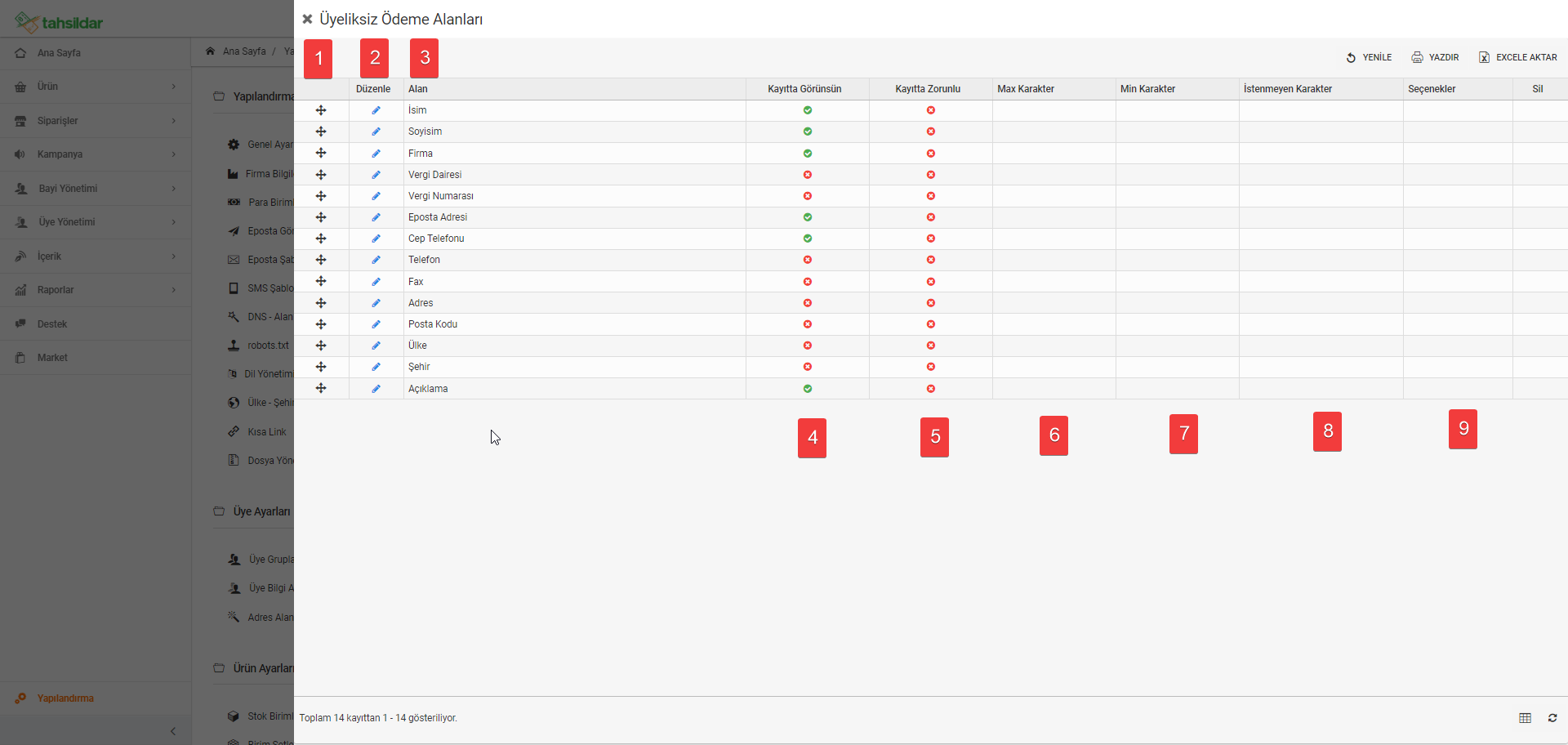Export table with EXCELE AKTAR
The height and width of the screenshot is (745, 1568).
[1517, 57]
